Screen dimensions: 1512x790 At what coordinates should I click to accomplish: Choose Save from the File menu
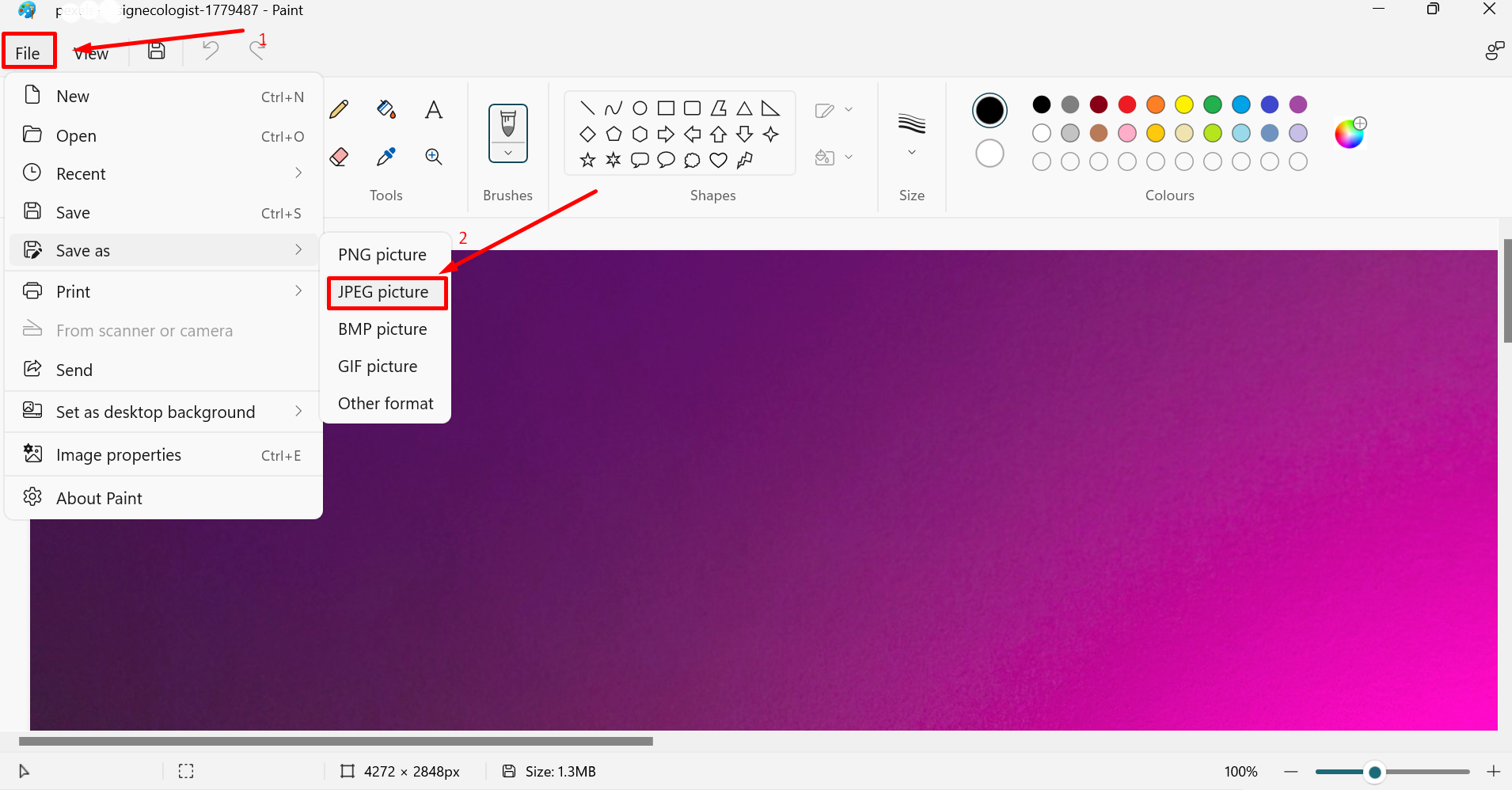(163, 212)
